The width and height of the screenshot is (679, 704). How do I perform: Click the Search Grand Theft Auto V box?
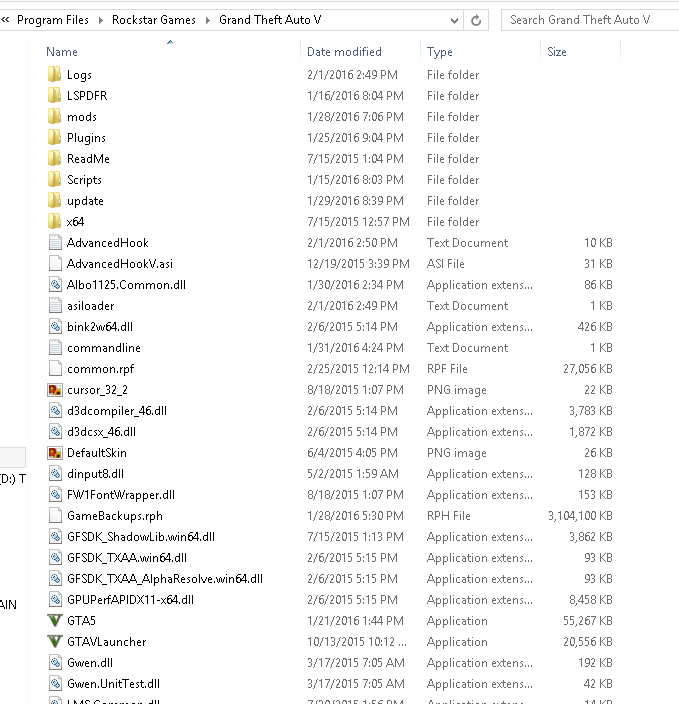590,20
